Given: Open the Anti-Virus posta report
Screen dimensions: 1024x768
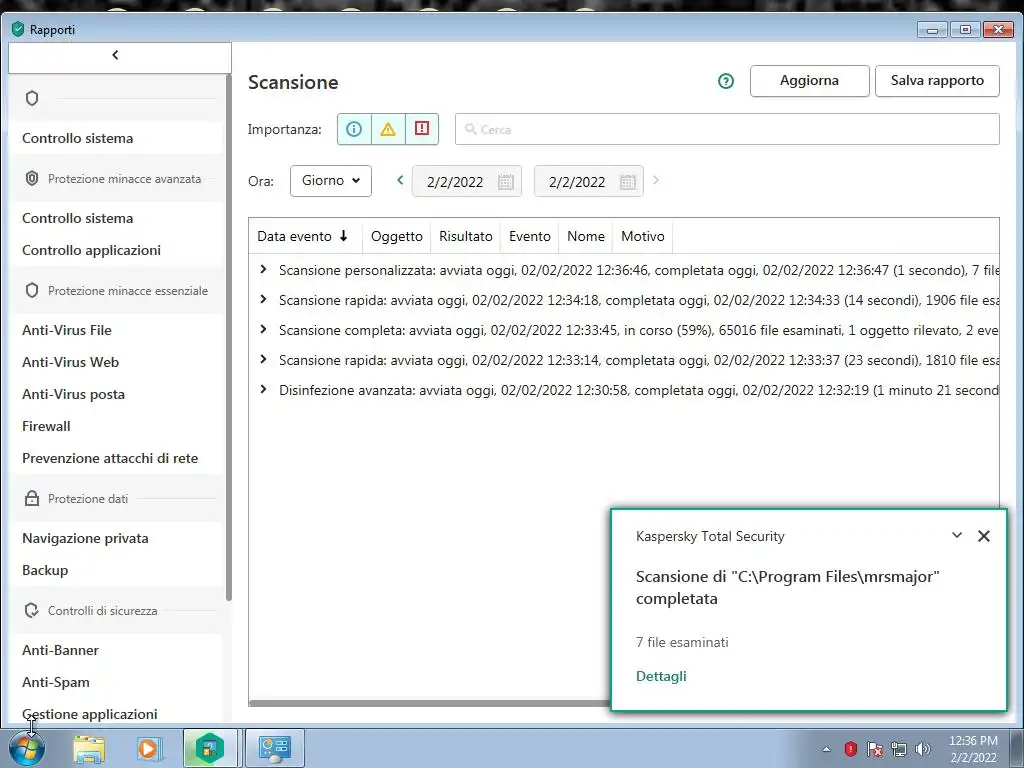Looking at the screenshot, I should point(73,394).
